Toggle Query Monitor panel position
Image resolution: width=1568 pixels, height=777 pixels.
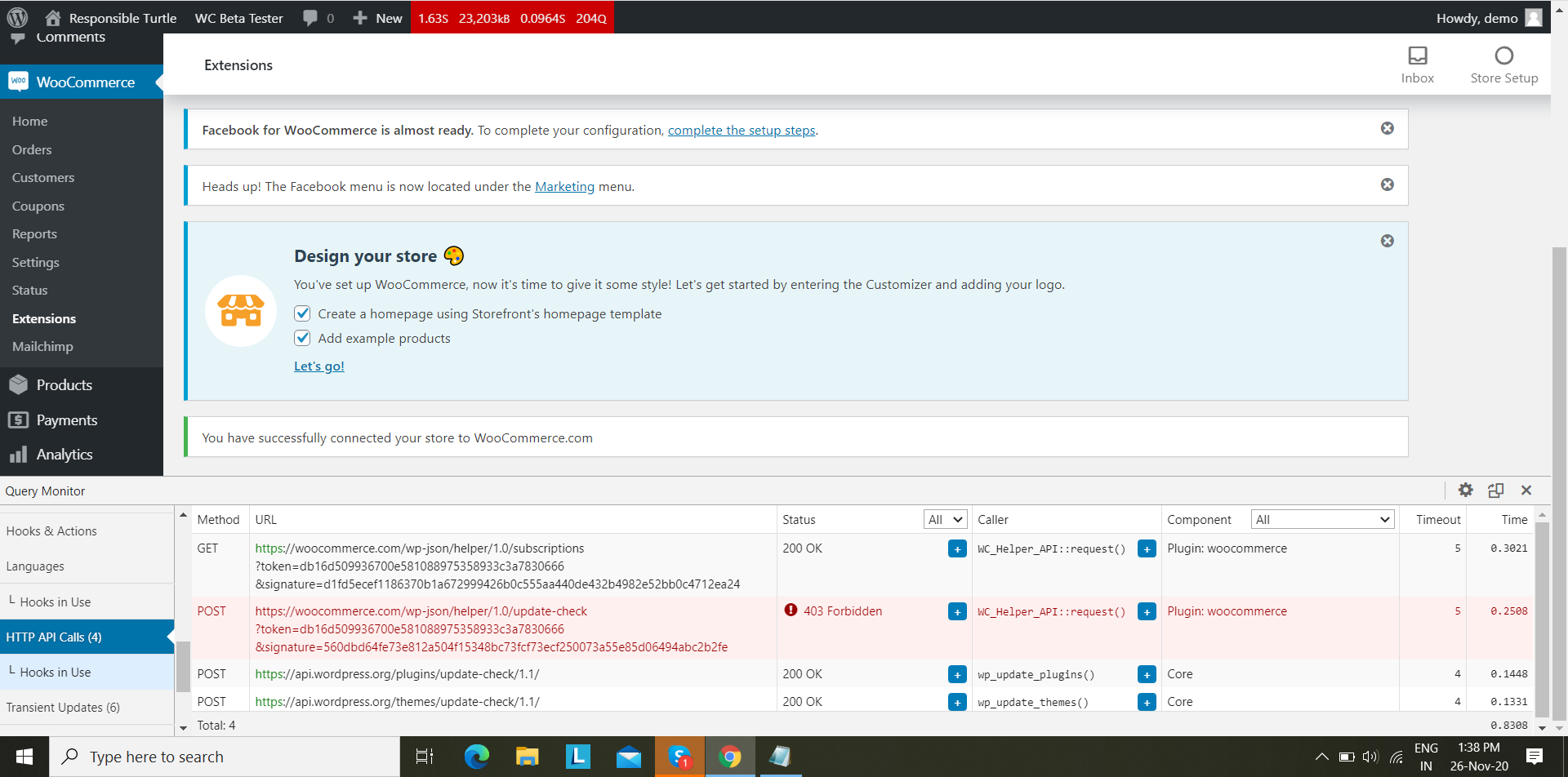pyautogui.click(x=1496, y=490)
